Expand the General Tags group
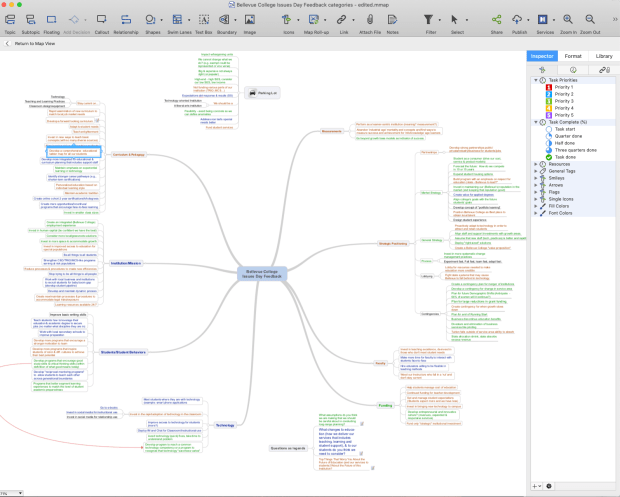The width and height of the screenshot is (620, 497). click(536, 171)
